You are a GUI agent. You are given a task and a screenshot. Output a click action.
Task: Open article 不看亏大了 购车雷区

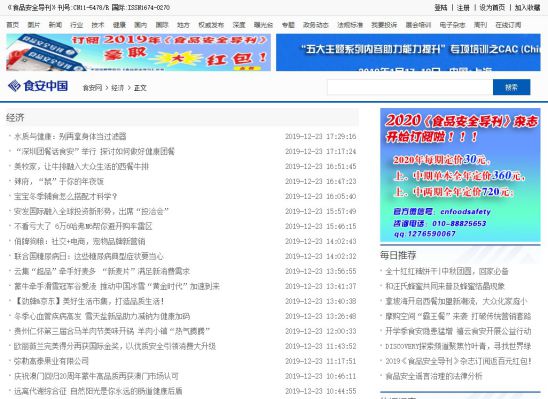tap(83, 226)
